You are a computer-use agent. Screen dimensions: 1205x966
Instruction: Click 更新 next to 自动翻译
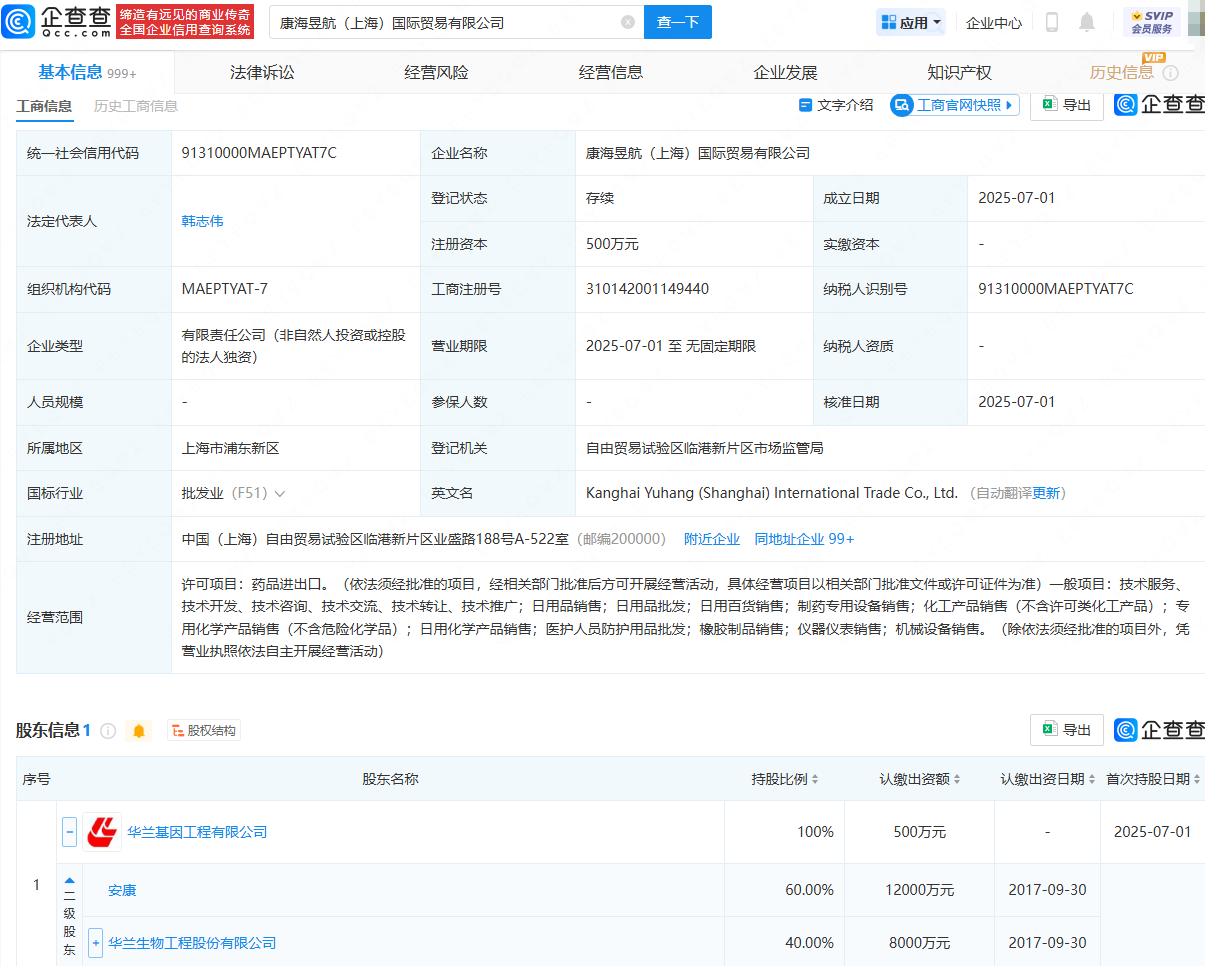click(x=1046, y=493)
